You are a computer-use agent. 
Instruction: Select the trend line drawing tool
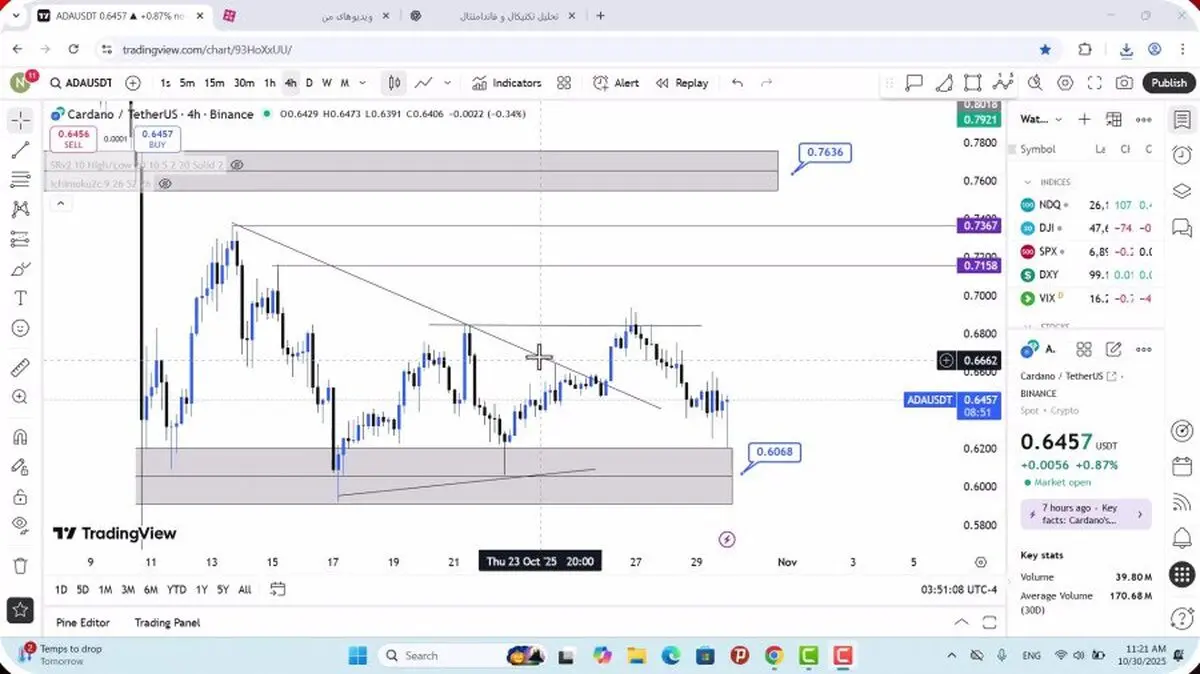[20, 151]
